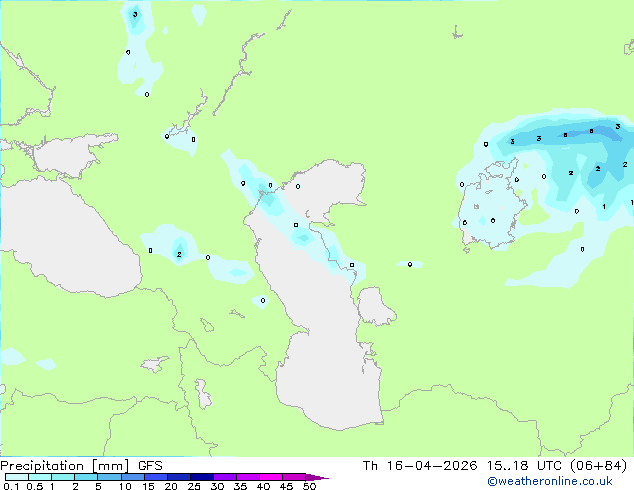This screenshot has width=634, height=490.
Task: Pick the 10–15 mm blue legend swatch
Action: (x=132, y=477)
